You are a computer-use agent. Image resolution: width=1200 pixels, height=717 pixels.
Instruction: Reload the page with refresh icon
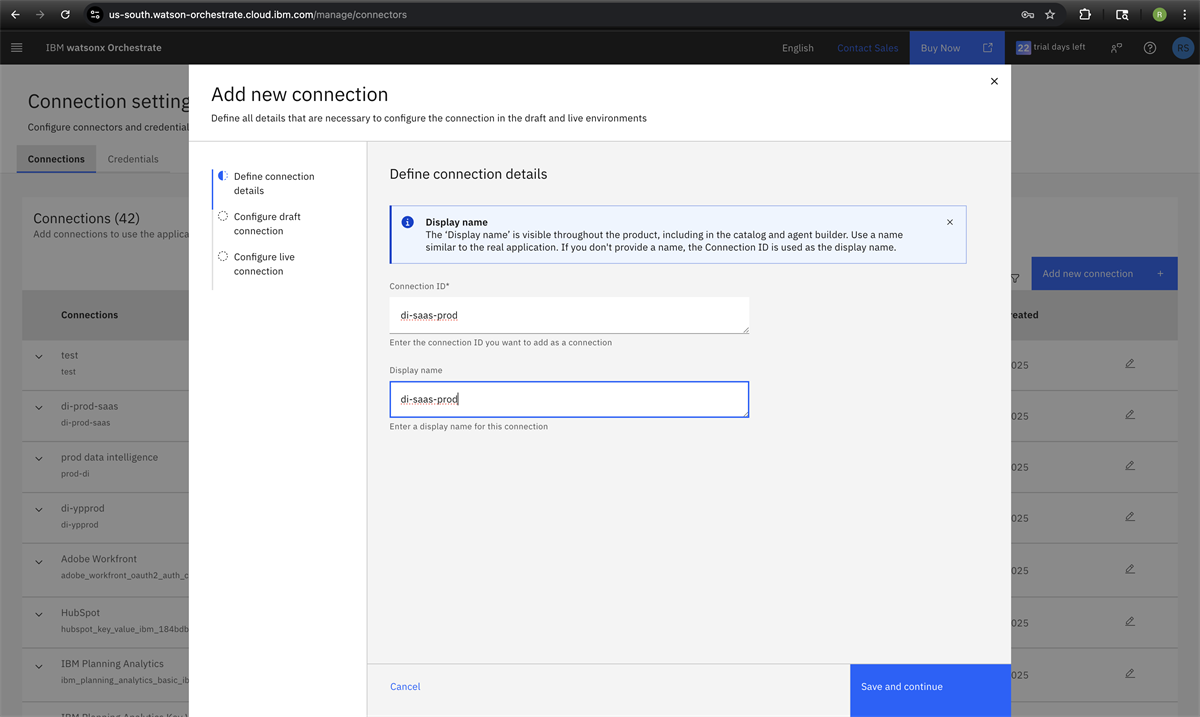point(65,15)
